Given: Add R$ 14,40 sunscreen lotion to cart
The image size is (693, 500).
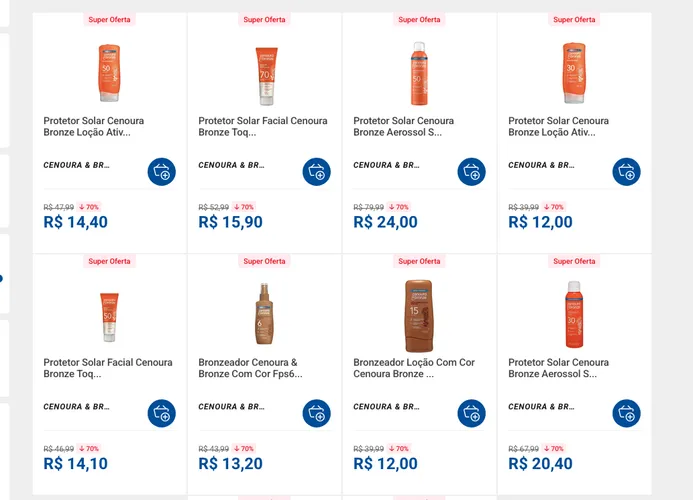Looking at the screenshot, I should pyautogui.click(x=161, y=172).
